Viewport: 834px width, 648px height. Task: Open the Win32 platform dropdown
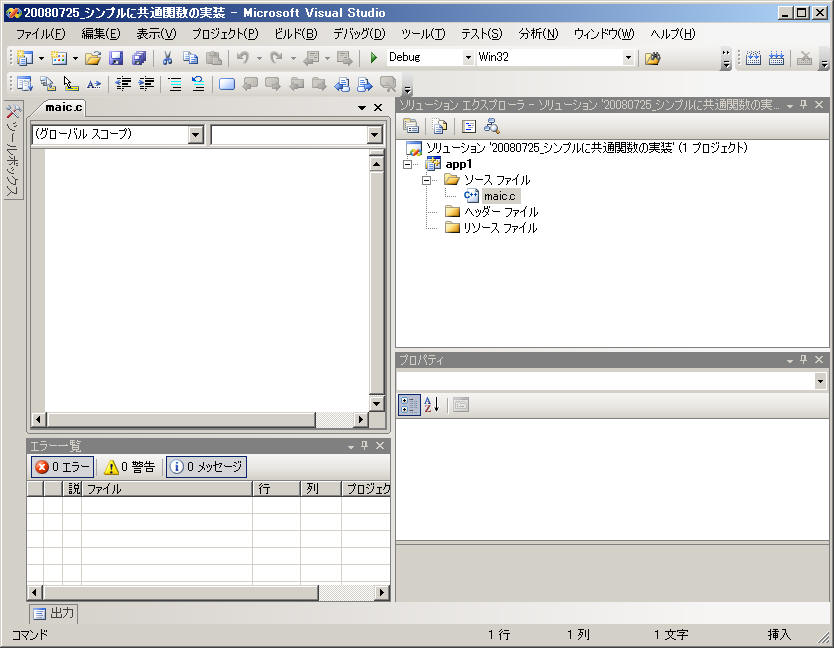pos(628,58)
